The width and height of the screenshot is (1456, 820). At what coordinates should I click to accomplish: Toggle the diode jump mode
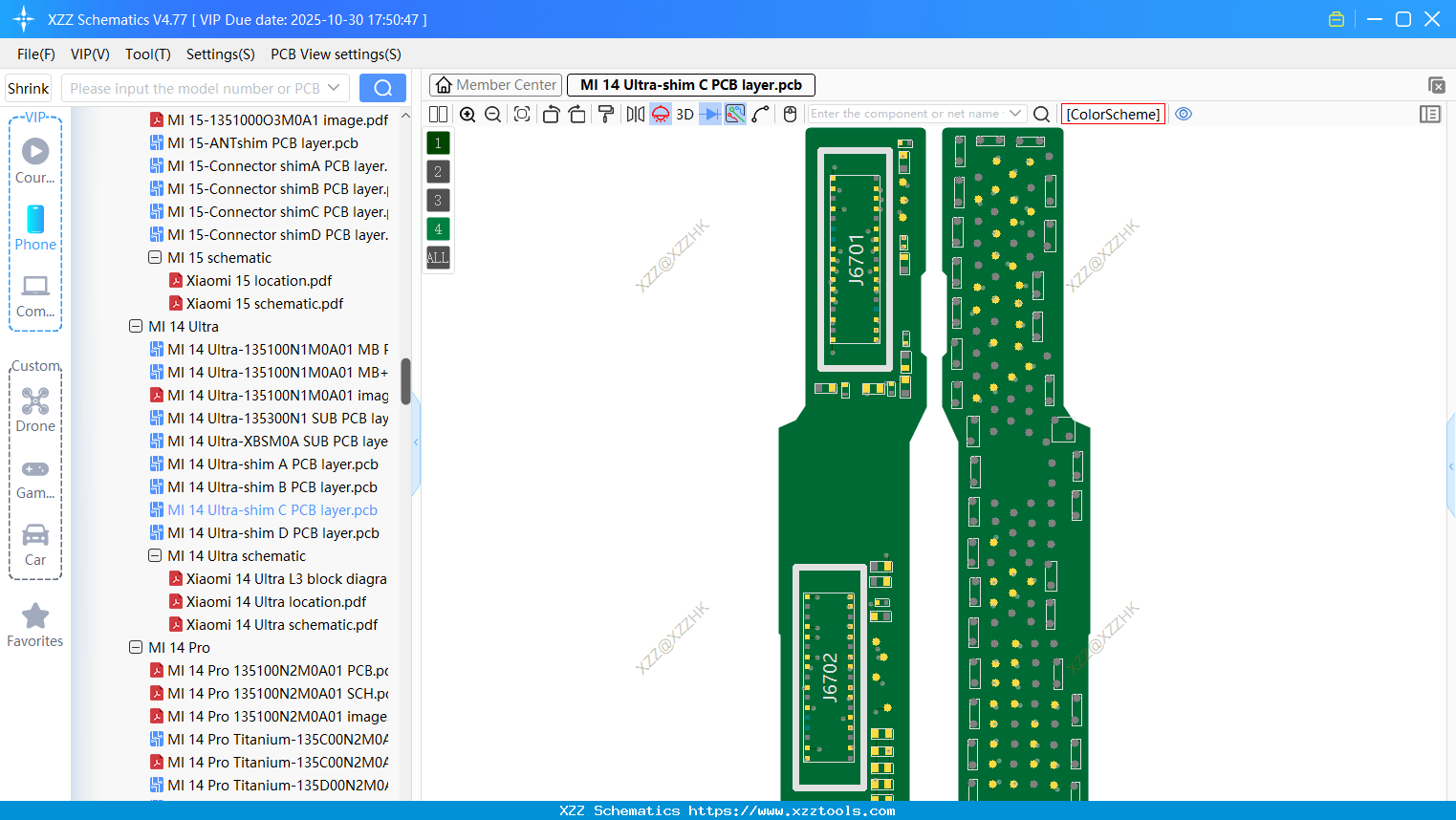(708, 114)
